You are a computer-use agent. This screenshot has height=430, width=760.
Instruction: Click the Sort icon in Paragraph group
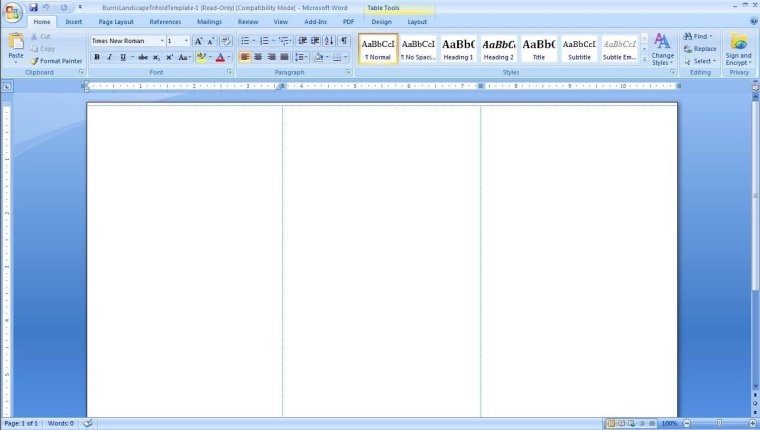point(329,41)
